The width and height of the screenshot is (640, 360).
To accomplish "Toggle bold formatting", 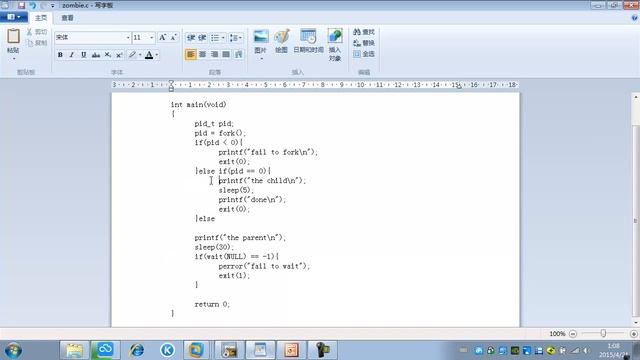I will pyautogui.click(x=60, y=55).
